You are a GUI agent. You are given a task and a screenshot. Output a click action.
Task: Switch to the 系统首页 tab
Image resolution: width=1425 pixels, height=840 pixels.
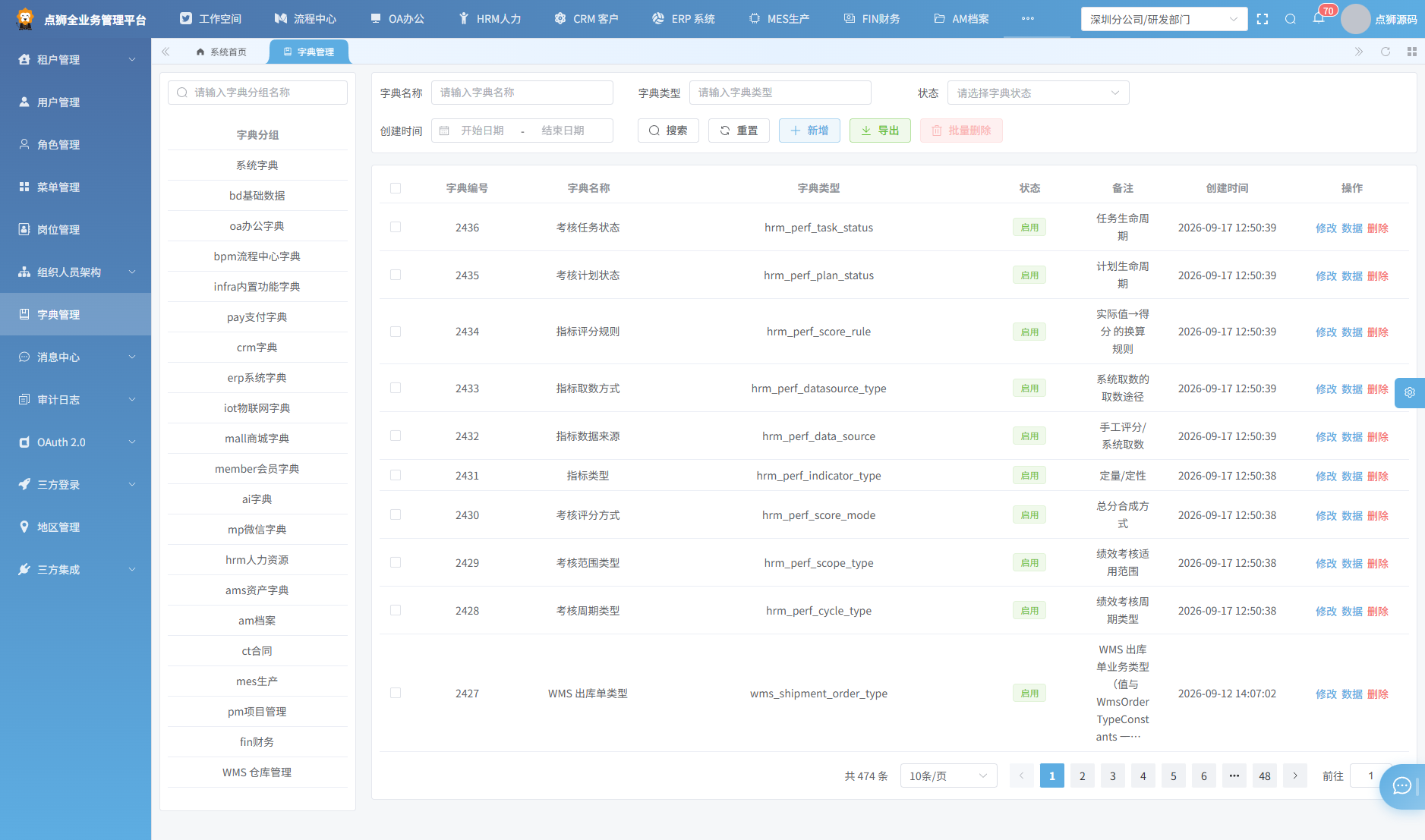tap(221, 52)
